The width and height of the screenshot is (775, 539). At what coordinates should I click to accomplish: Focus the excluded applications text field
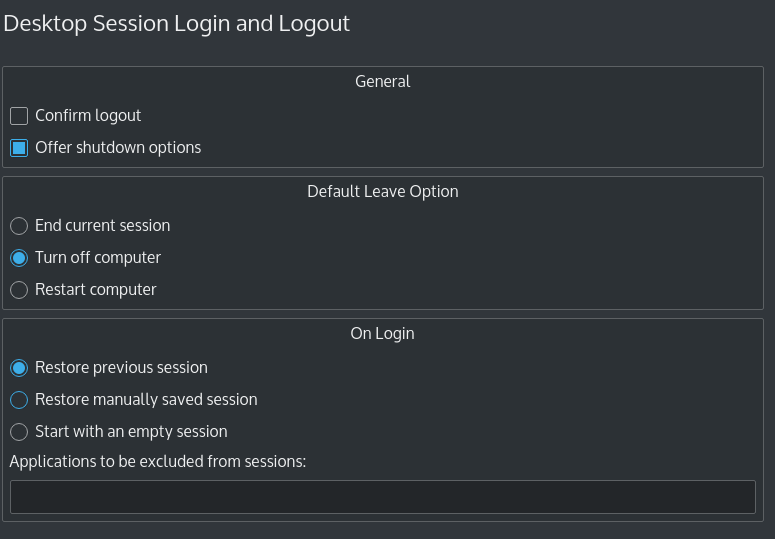point(382,497)
